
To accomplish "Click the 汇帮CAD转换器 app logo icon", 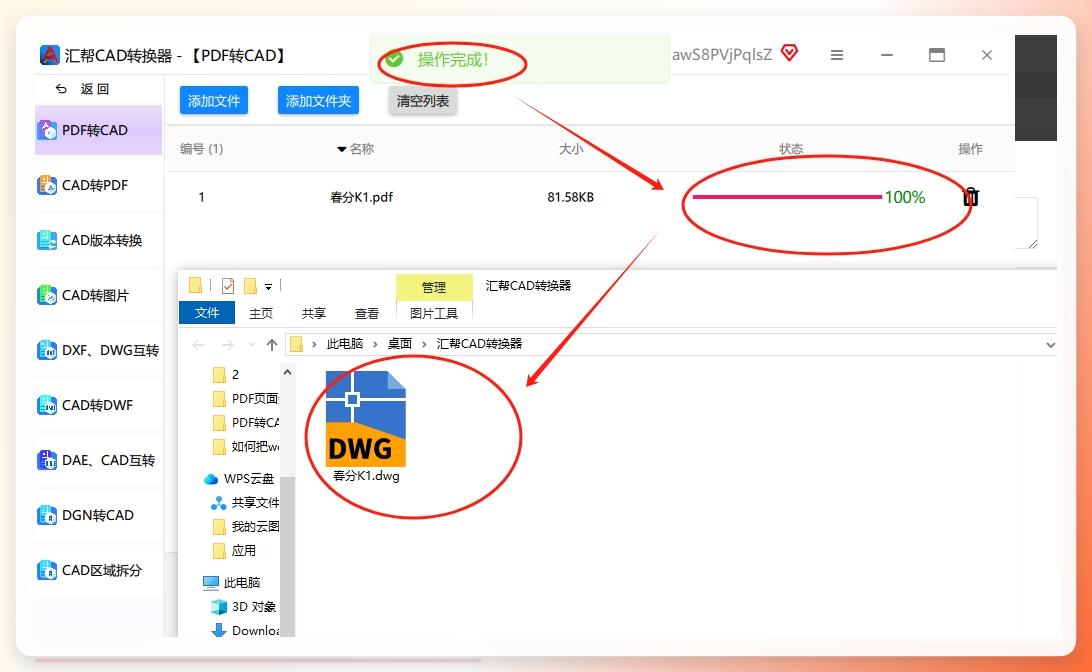I will click(x=49, y=55).
